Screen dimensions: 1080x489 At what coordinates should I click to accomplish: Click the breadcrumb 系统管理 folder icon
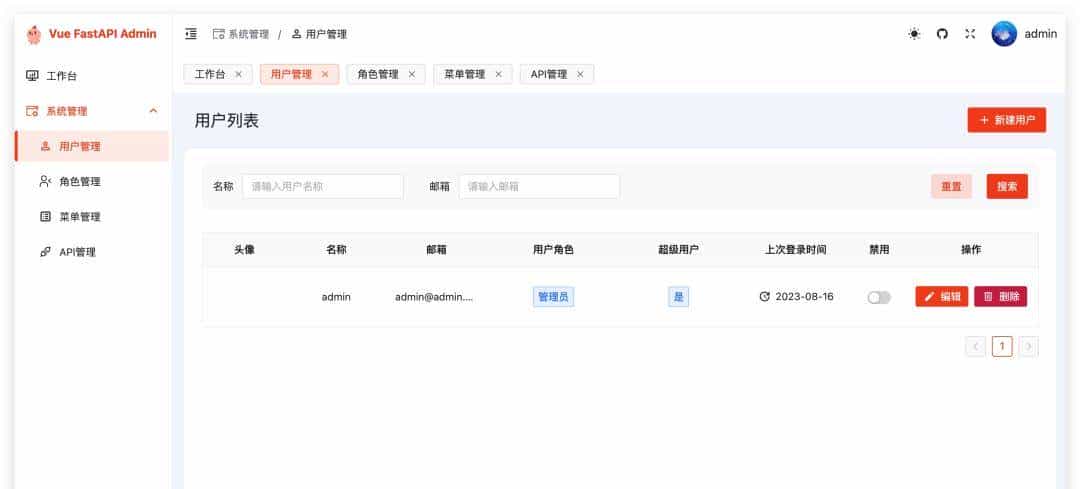click(218, 34)
